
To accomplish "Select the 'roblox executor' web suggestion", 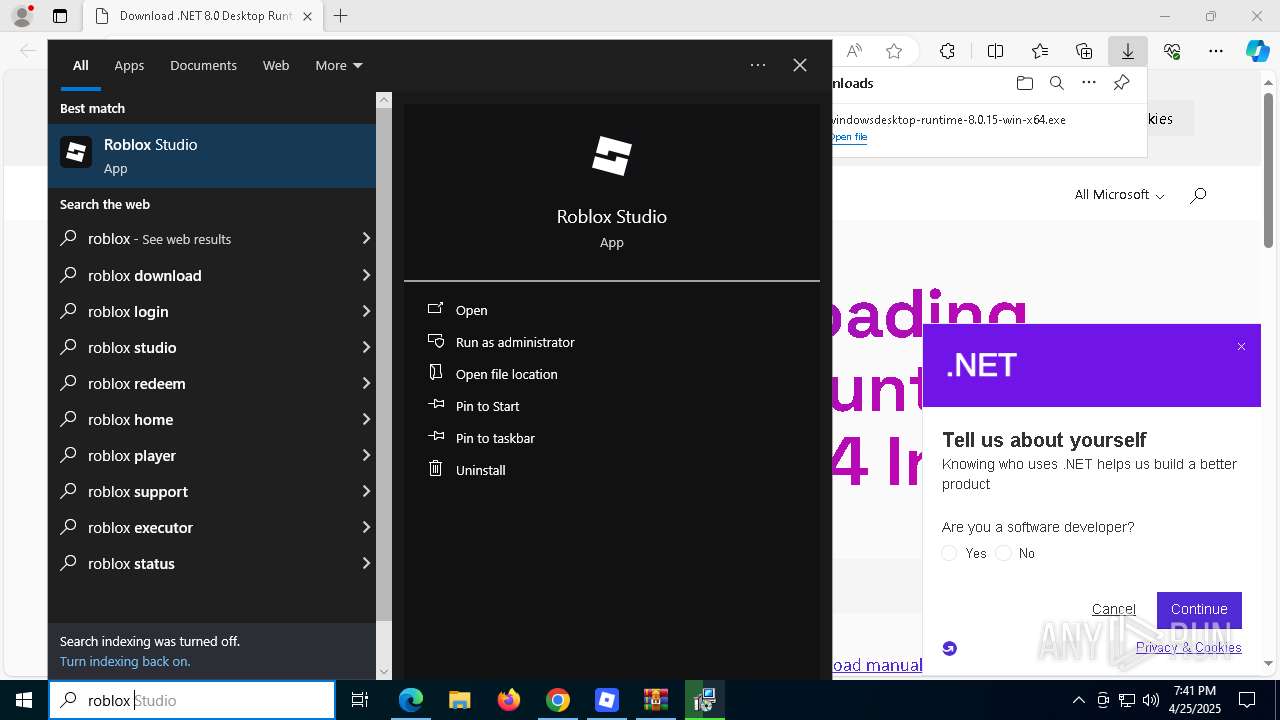I will (212, 527).
